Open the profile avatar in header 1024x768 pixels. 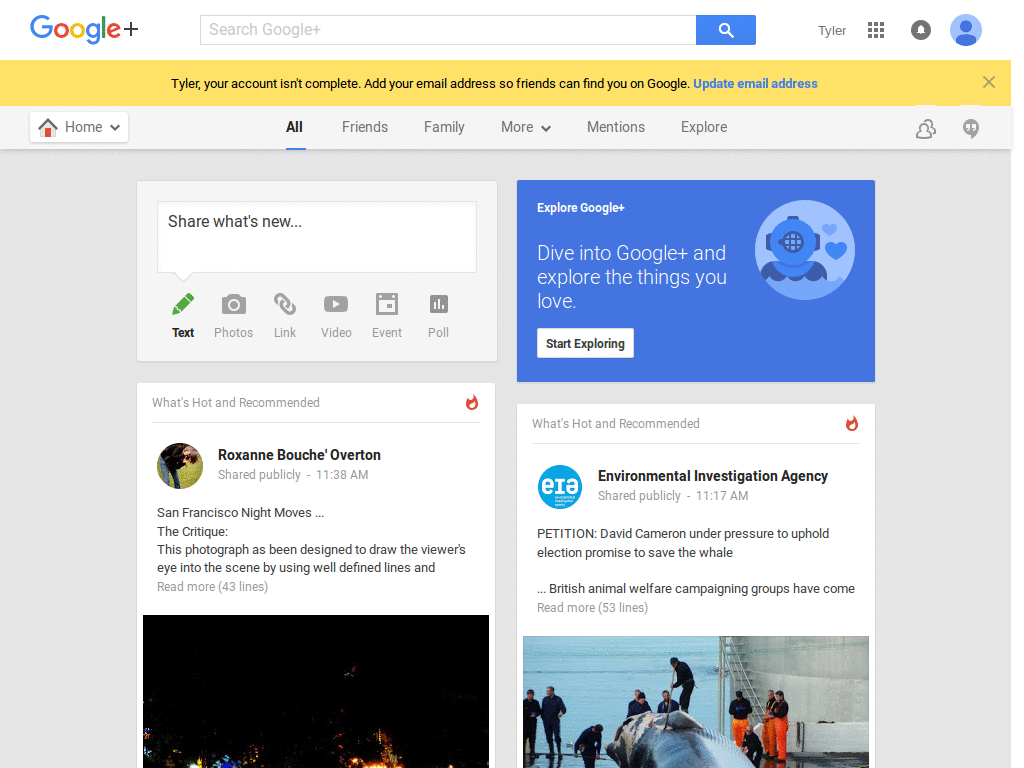[x=966, y=30]
